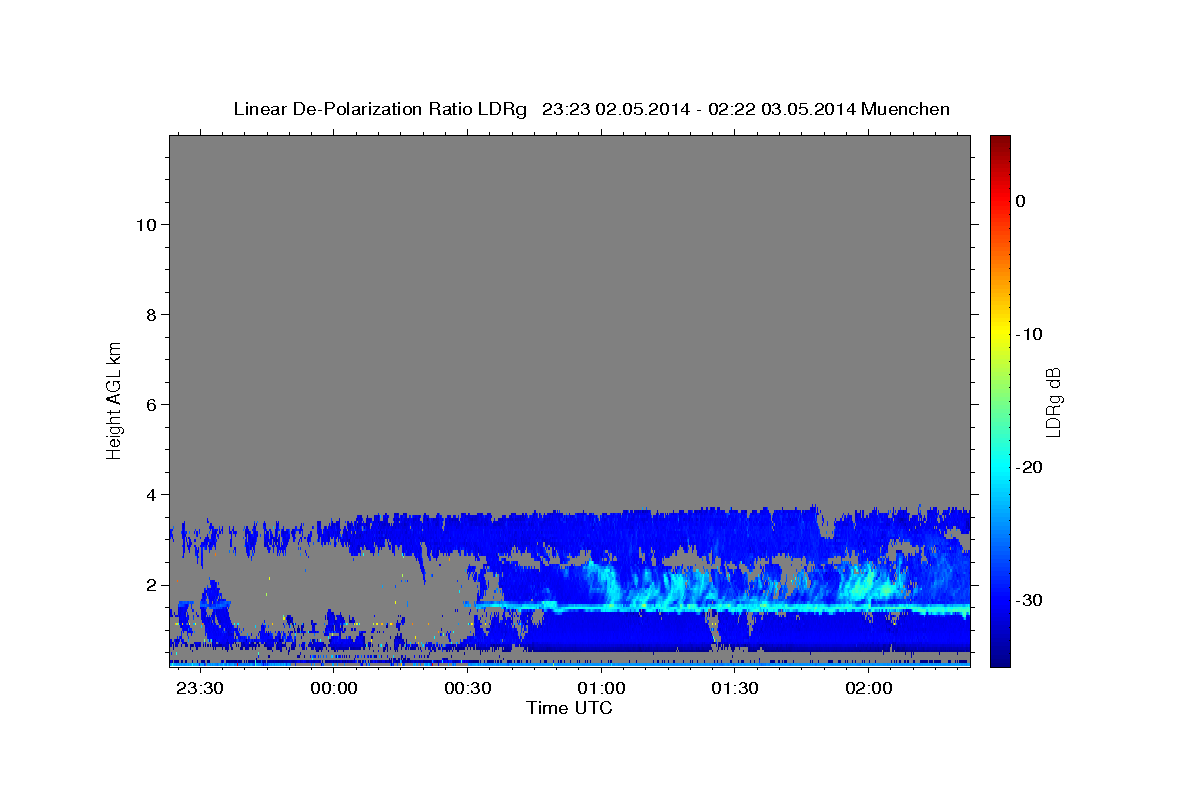This screenshot has width=1200, height=800.
Task: Click the '01:30' time tick label
Action: pyautogui.click(x=735, y=690)
